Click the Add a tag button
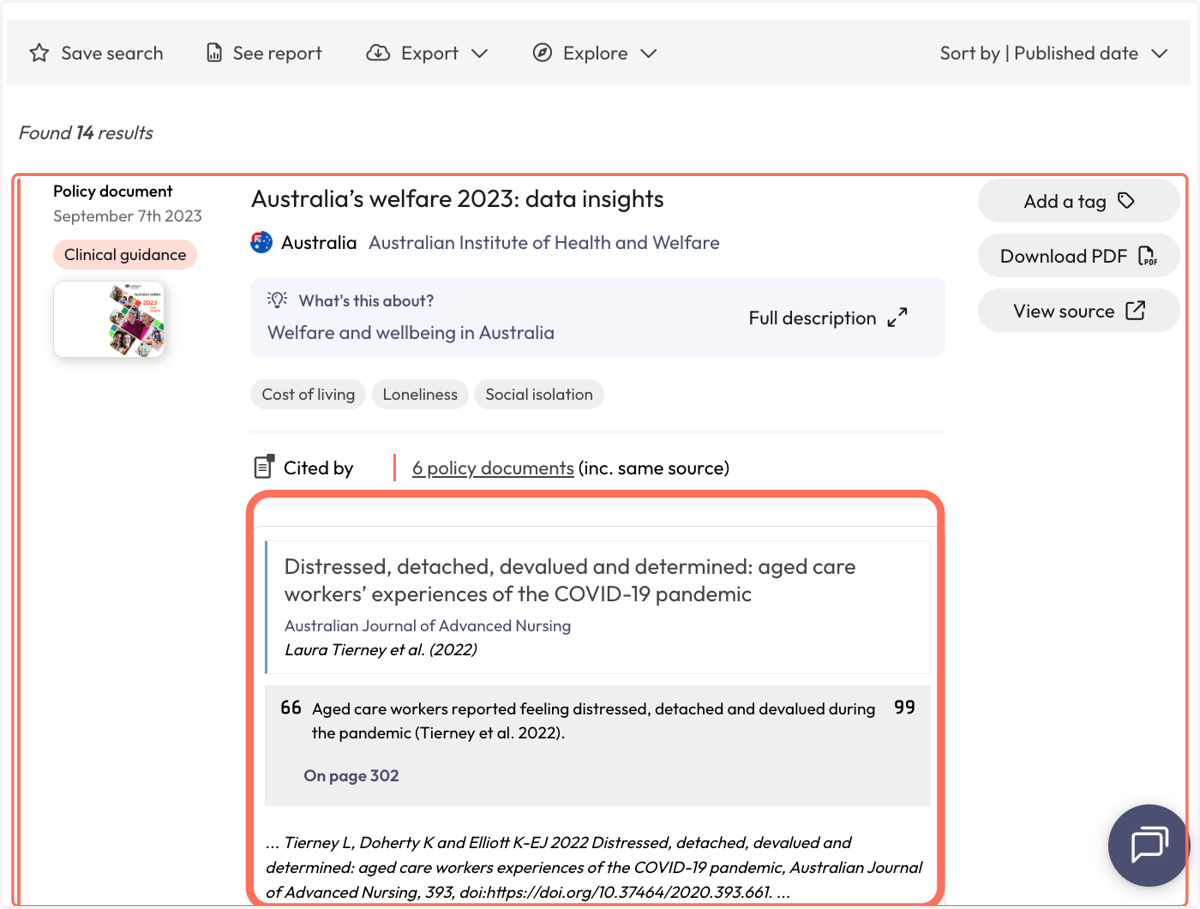This screenshot has height=909, width=1200. (x=1079, y=201)
